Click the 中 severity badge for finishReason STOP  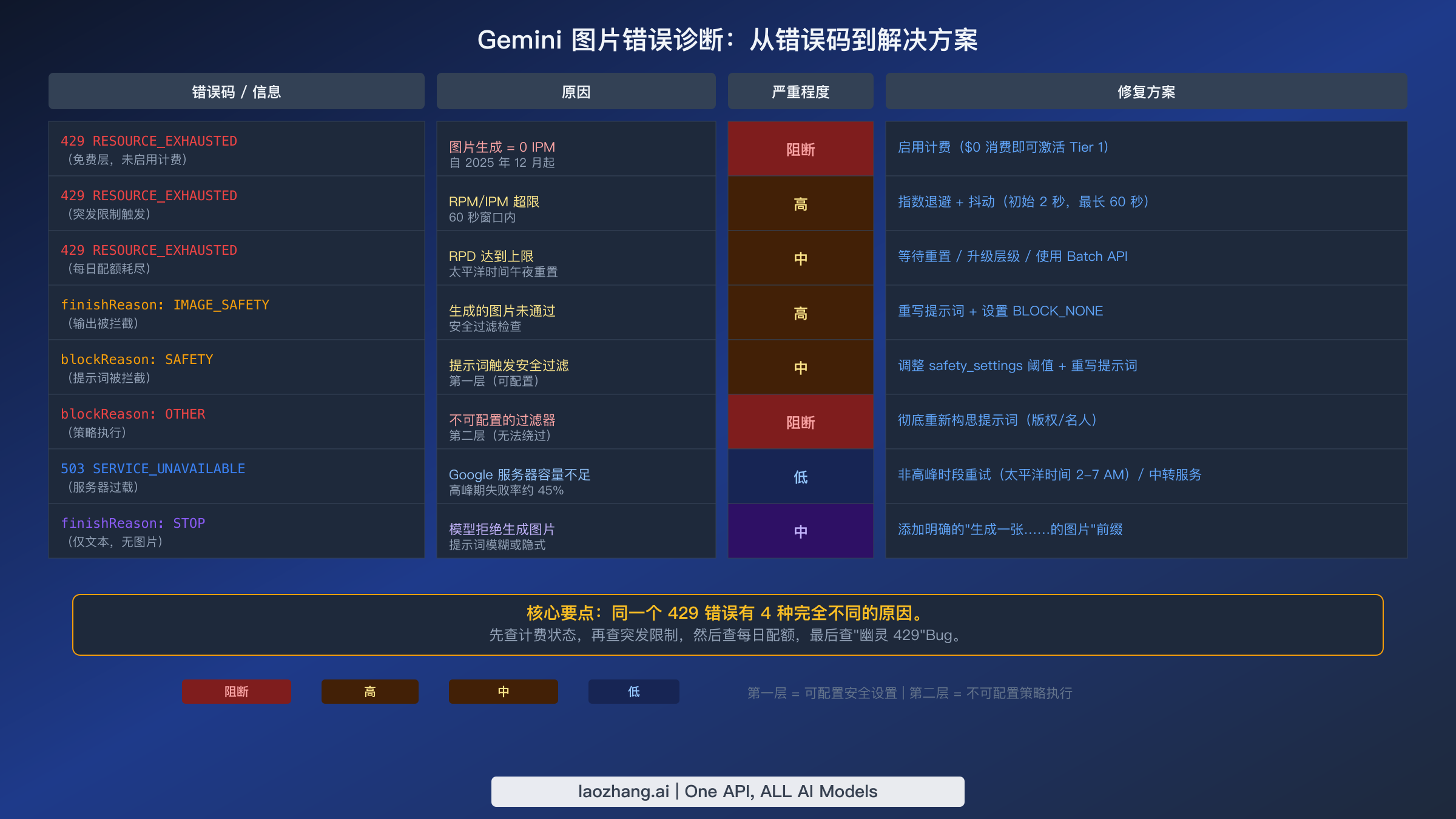[800, 531]
